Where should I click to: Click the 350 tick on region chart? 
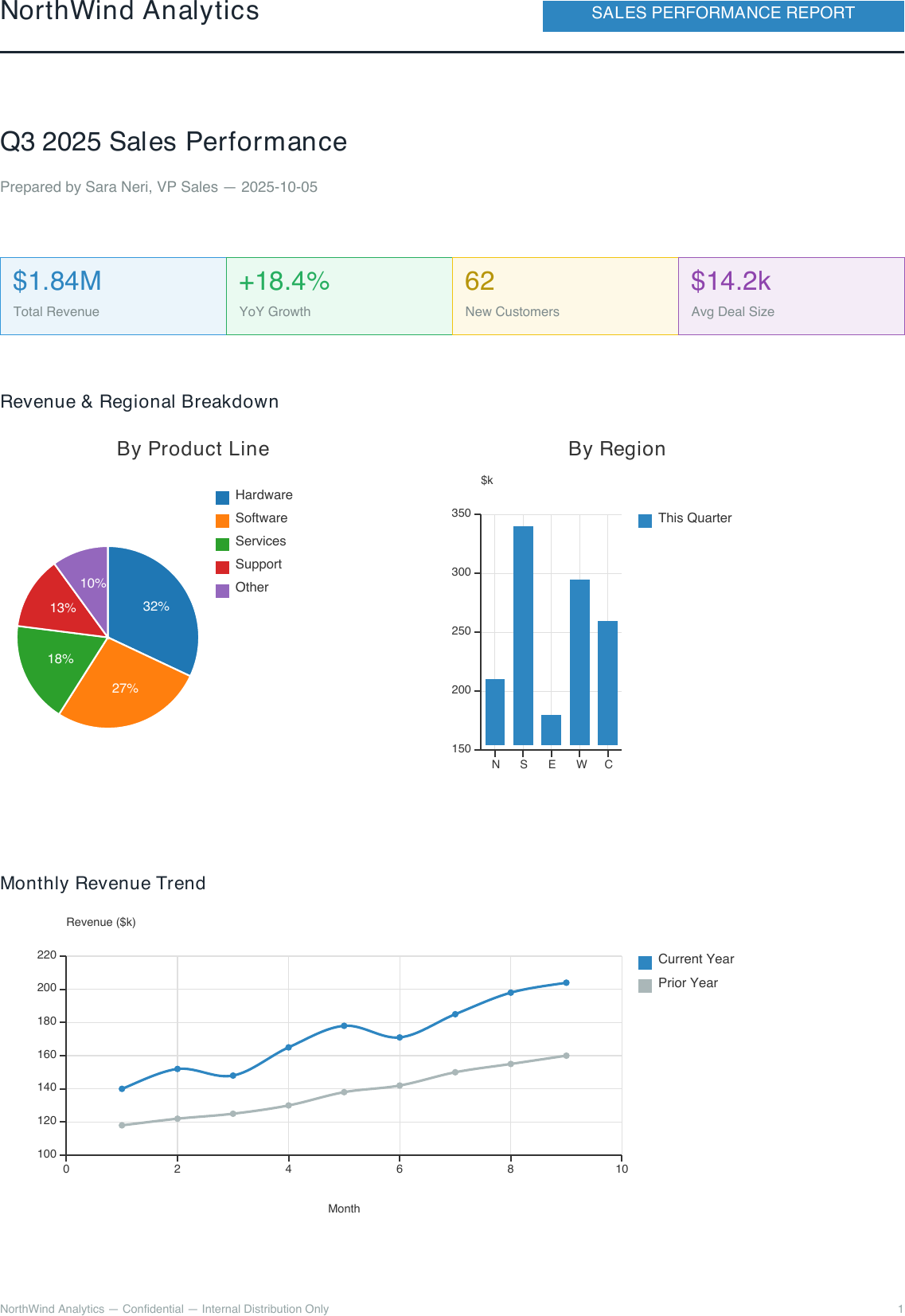462,514
